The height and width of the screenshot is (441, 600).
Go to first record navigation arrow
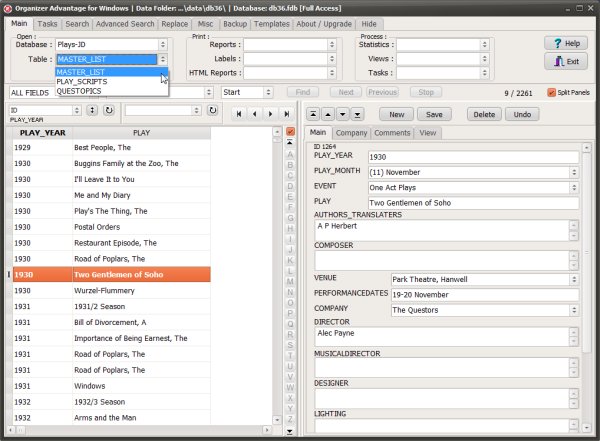(x=239, y=114)
